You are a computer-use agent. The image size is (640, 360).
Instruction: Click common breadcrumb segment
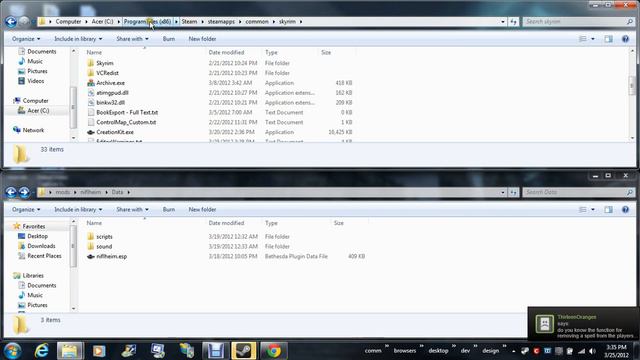pos(257,22)
